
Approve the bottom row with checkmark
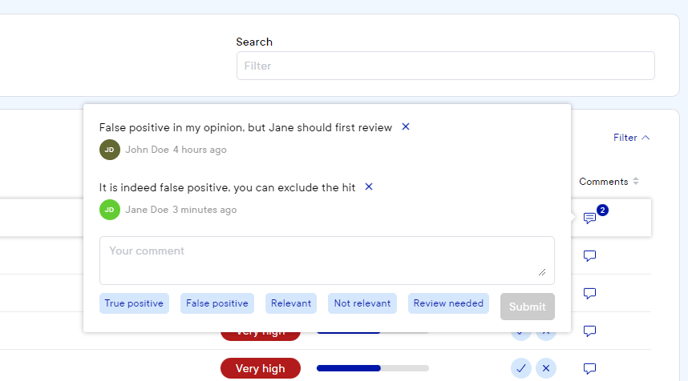[x=521, y=368]
